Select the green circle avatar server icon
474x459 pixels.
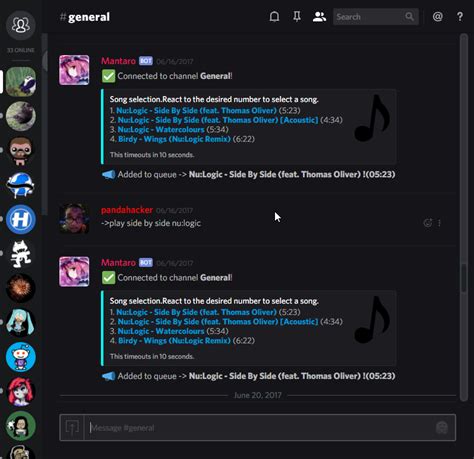point(21,426)
